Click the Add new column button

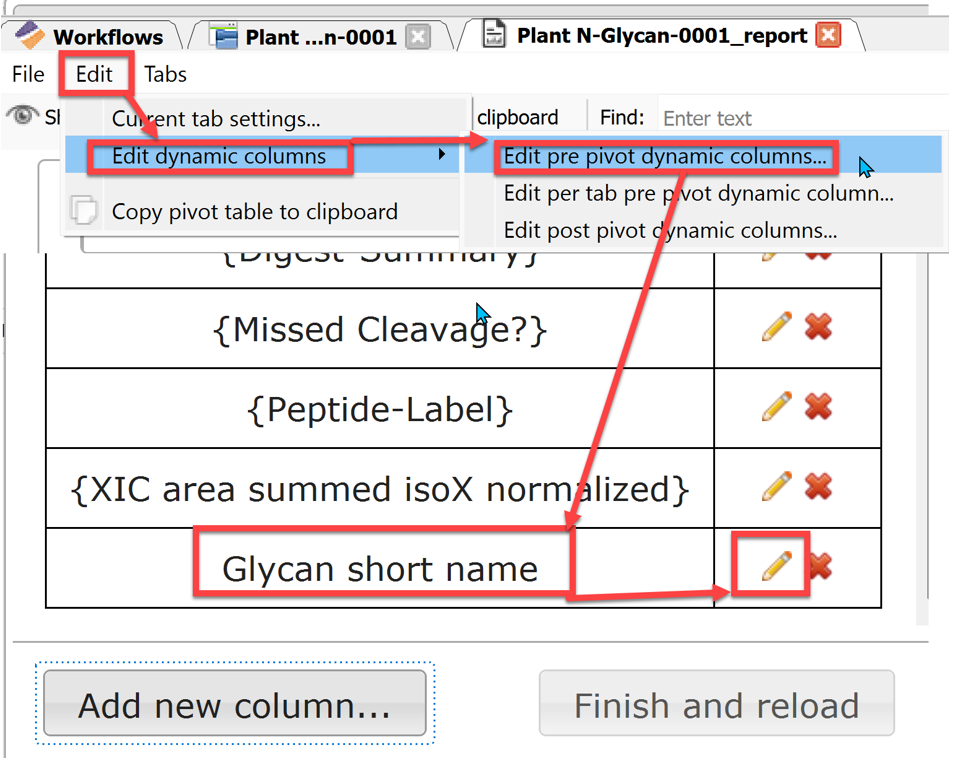235,705
